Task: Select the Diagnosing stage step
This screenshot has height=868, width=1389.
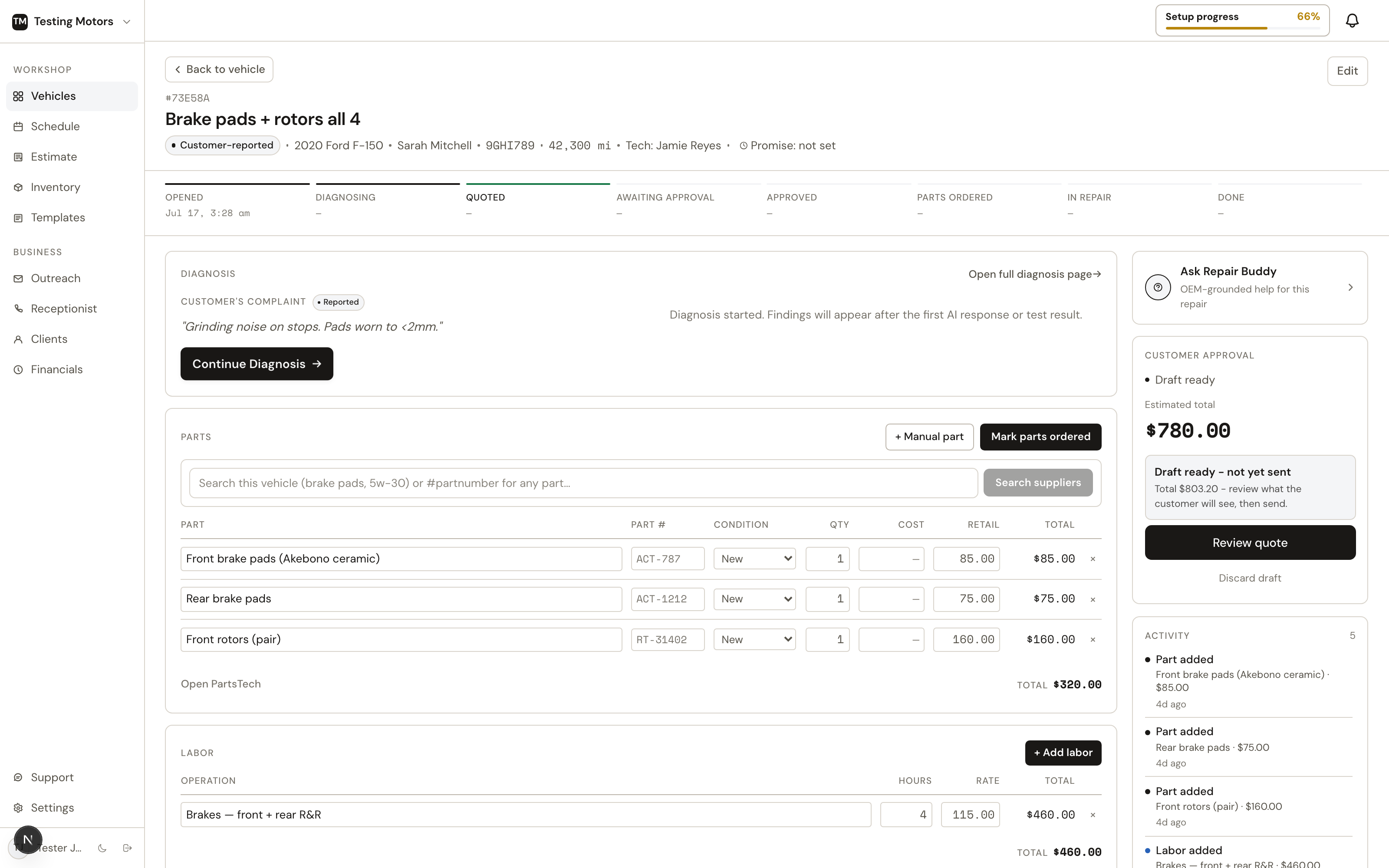Action: [x=388, y=201]
